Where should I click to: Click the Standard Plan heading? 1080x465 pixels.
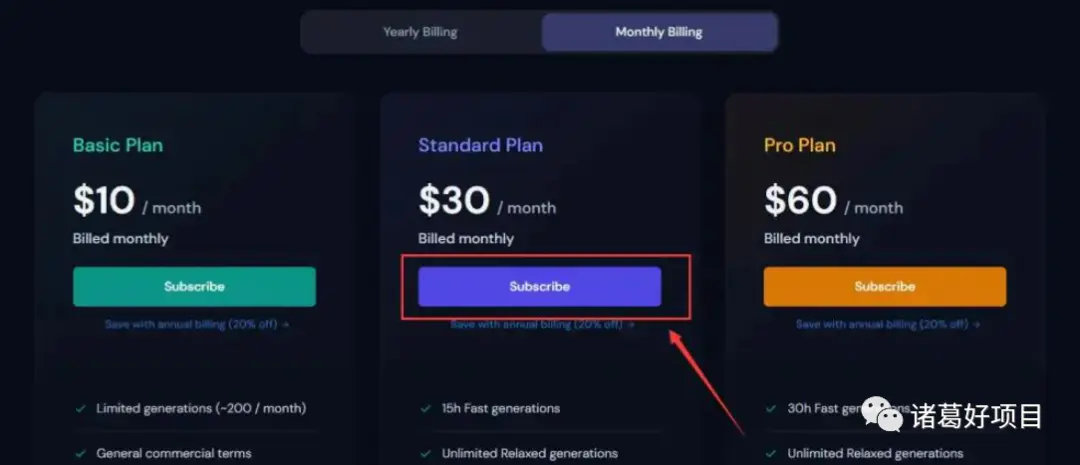[480, 145]
